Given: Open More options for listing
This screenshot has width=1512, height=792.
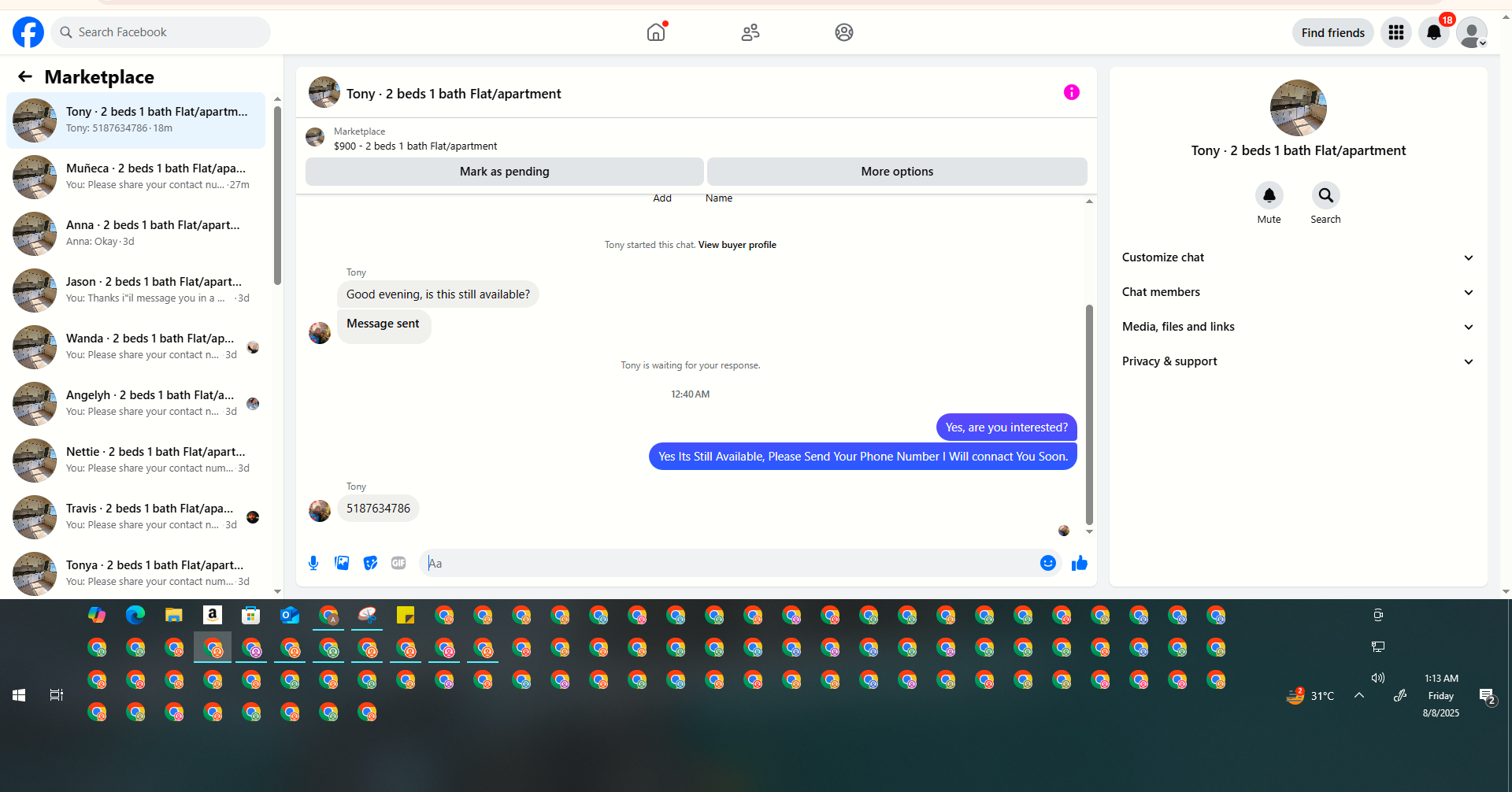Looking at the screenshot, I should [897, 172].
